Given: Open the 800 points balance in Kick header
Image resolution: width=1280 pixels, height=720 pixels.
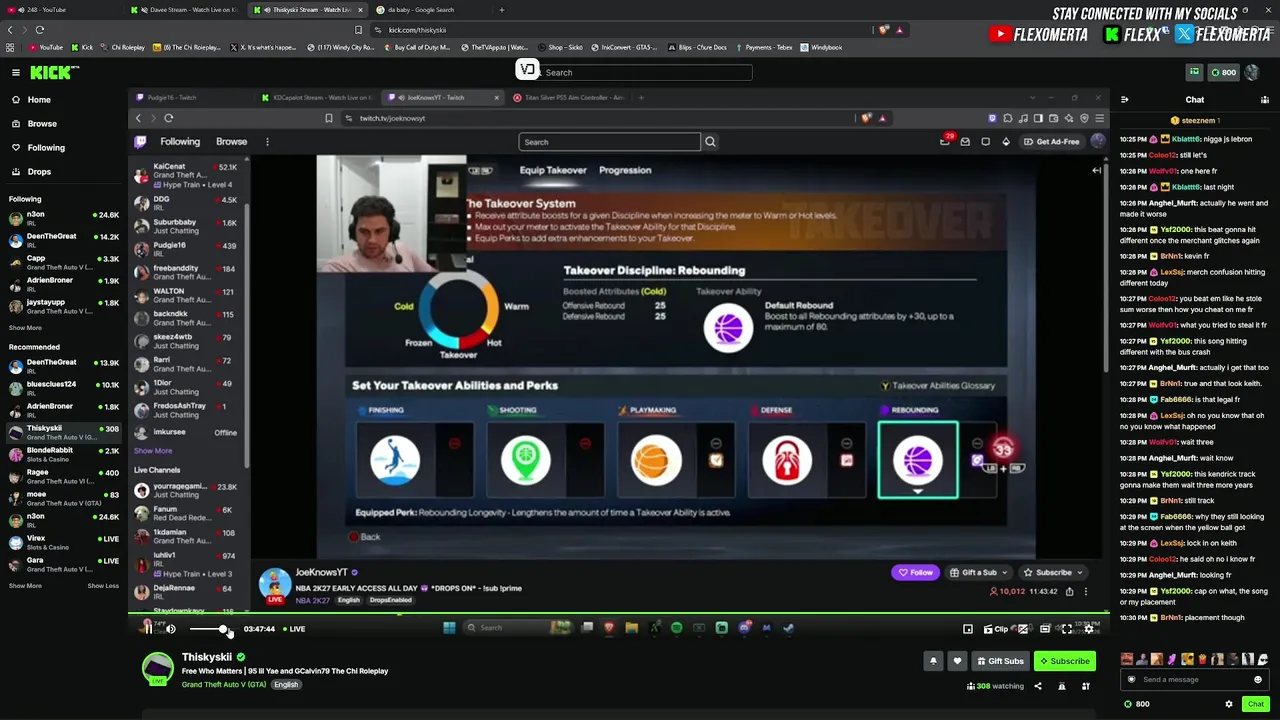Looking at the screenshot, I should point(1223,72).
